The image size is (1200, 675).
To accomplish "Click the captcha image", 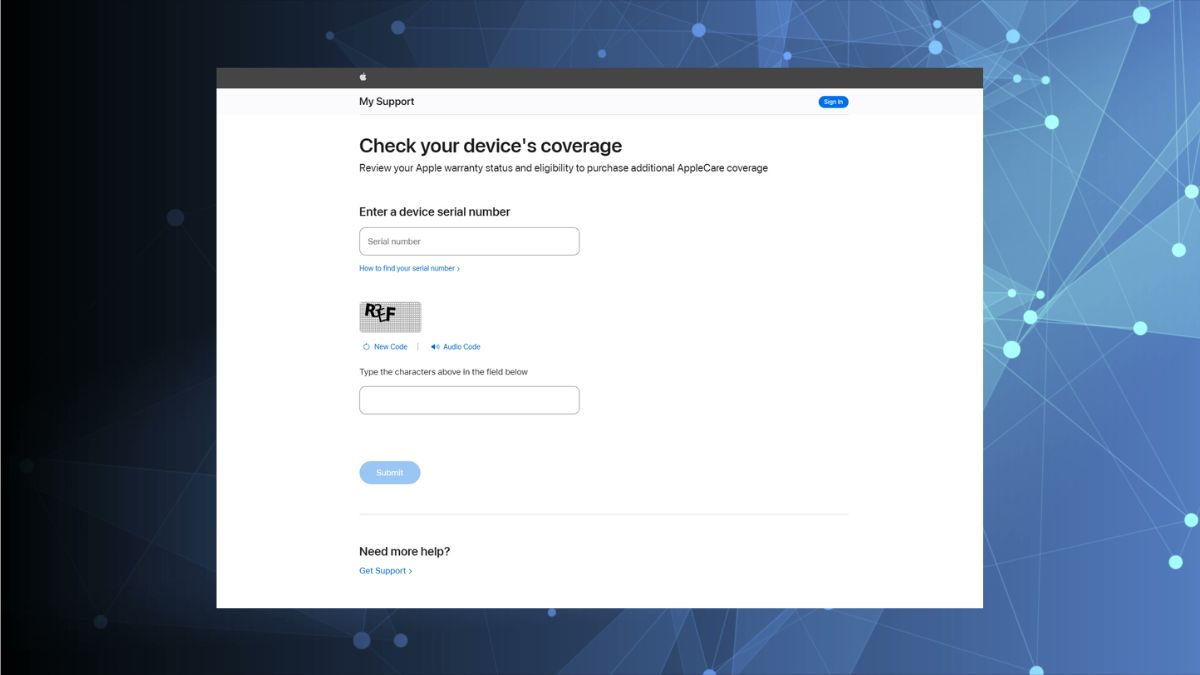I will 390,317.
